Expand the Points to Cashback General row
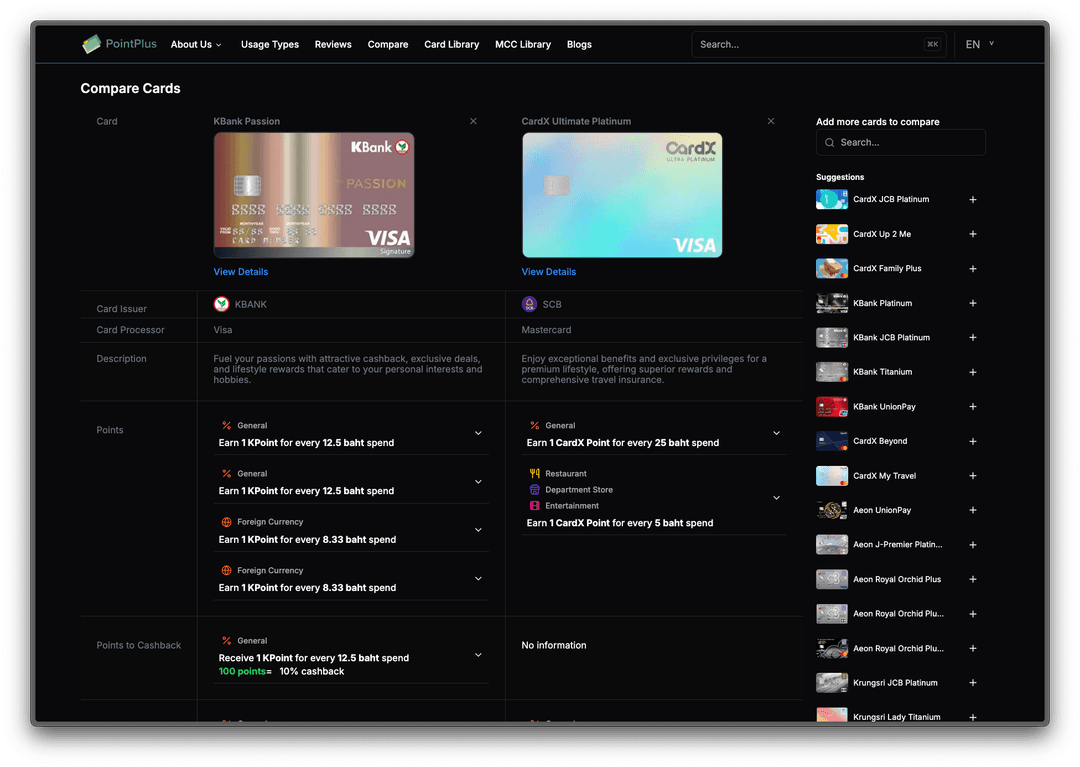This screenshot has height=767, width=1080. [478, 655]
